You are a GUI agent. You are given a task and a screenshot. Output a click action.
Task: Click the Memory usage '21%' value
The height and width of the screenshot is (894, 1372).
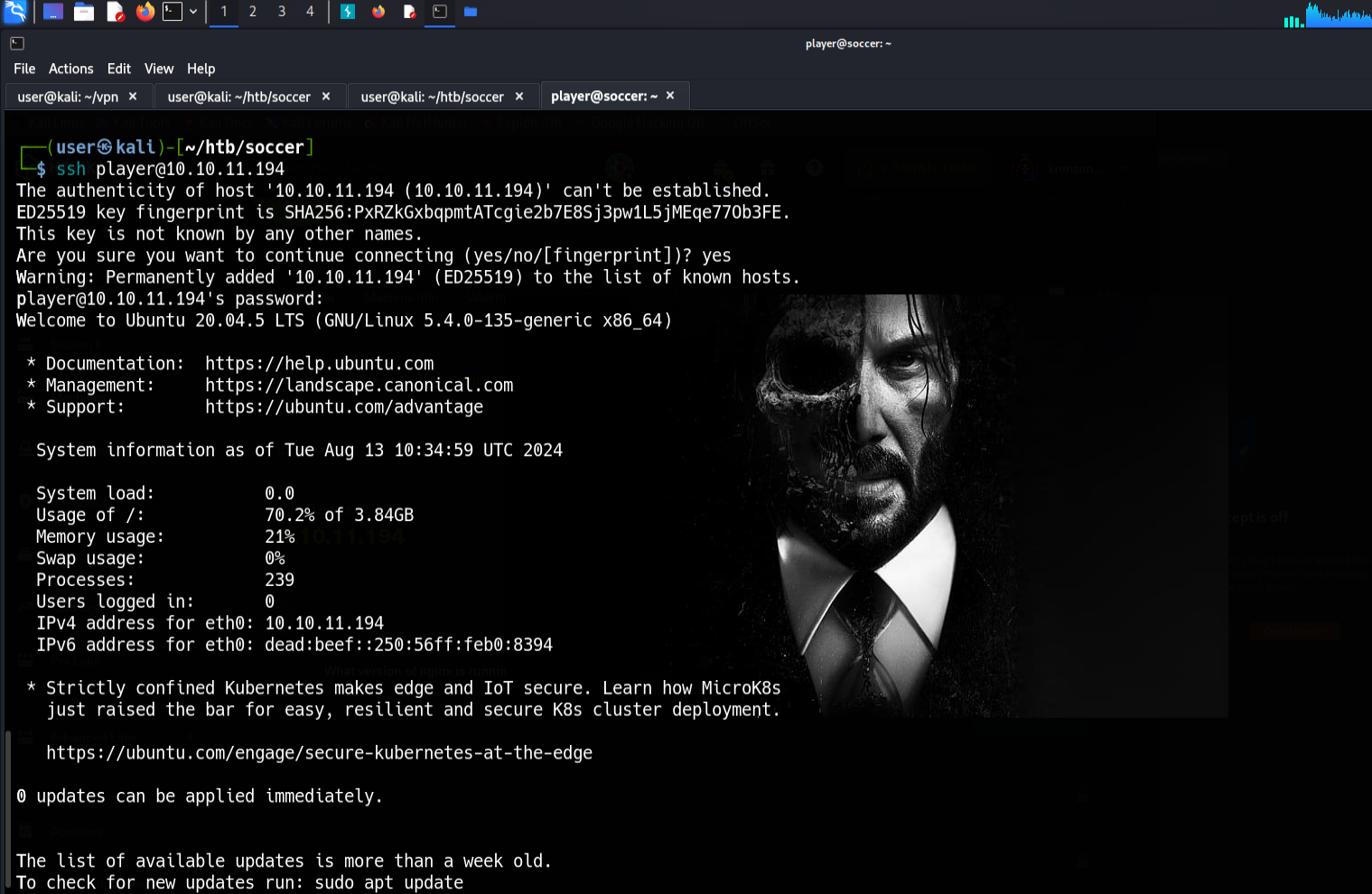point(280,537)
